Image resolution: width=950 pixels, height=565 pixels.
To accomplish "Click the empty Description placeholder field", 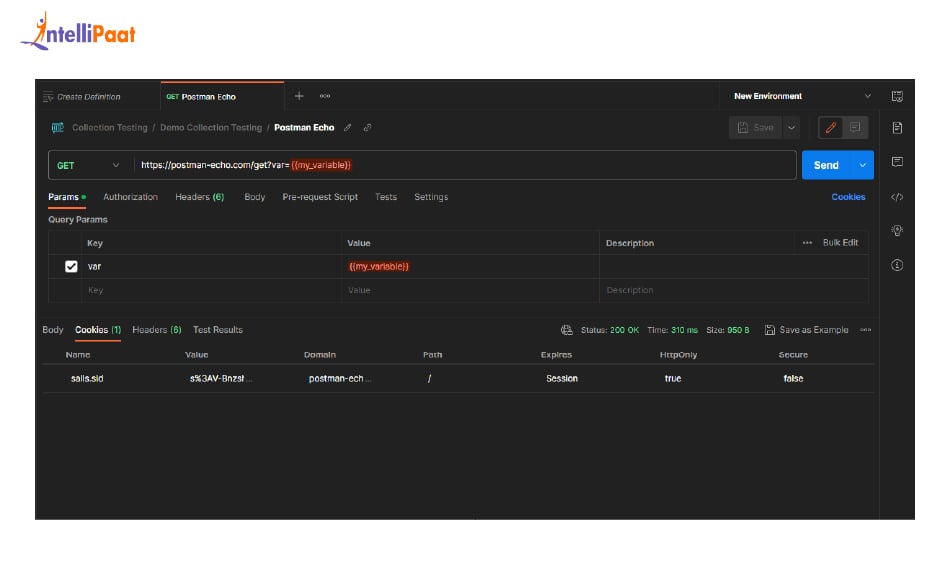I will [x=733, y=291].
